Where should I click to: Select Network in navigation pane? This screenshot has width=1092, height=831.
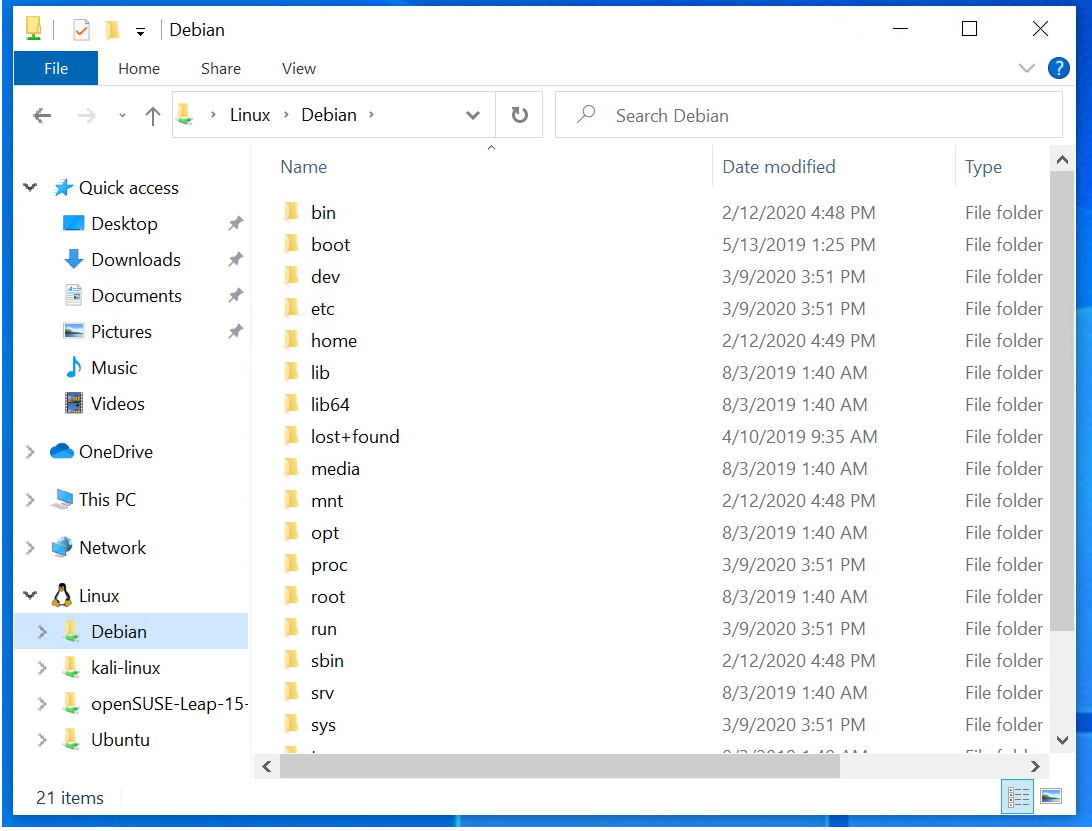[112, 548]
